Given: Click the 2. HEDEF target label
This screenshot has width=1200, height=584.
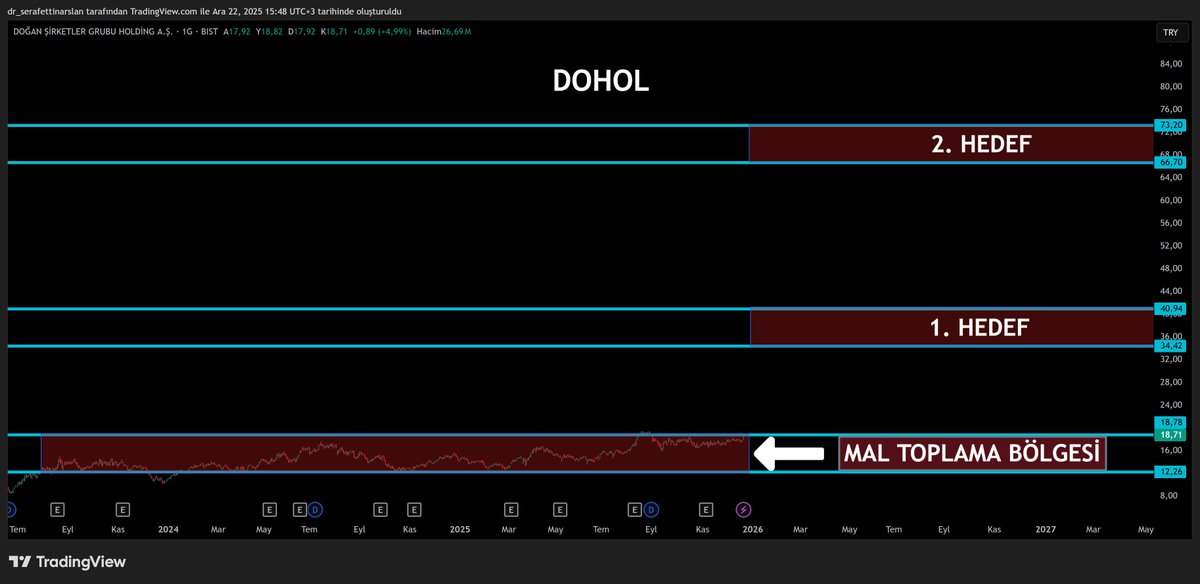Looking at the screenshot, I should click(x=980, y=144).
